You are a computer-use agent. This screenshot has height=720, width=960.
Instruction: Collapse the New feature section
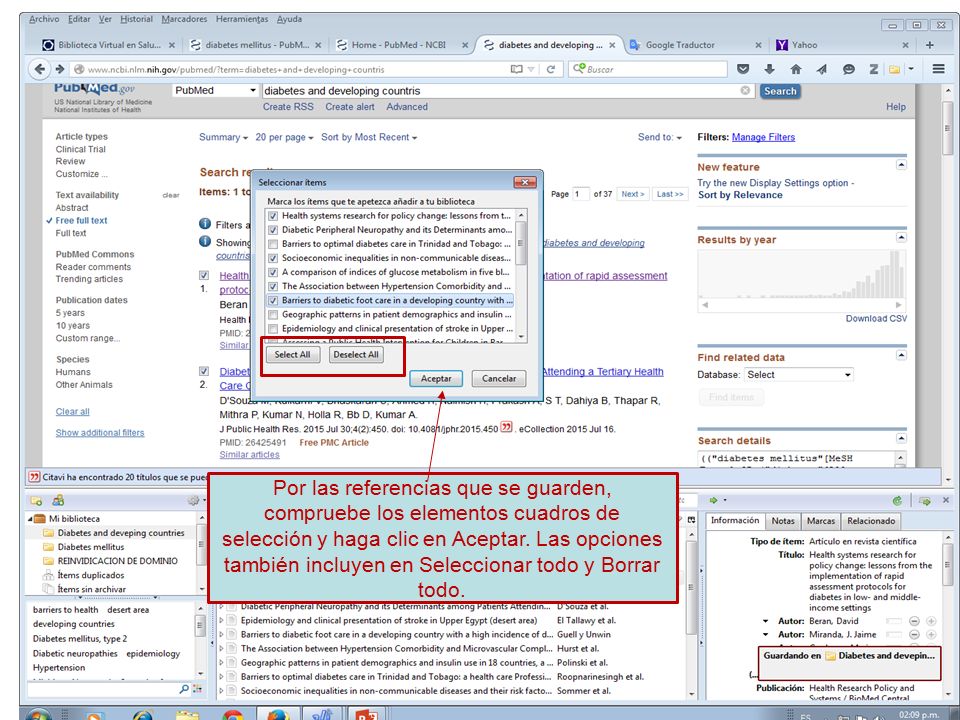tap(901, 165)
